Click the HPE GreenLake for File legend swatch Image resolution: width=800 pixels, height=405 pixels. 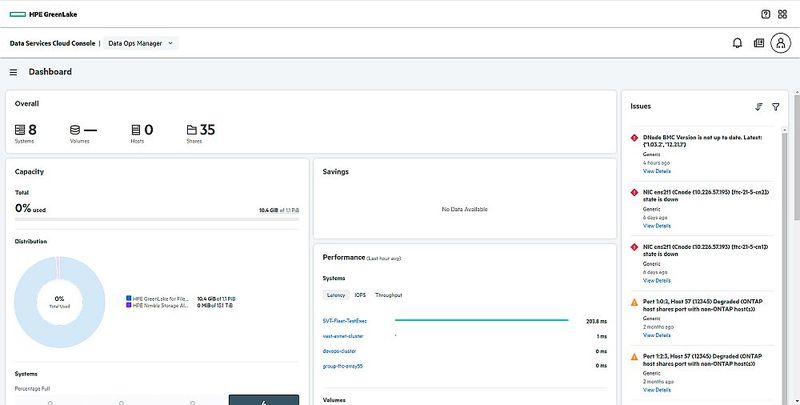coord(129,298)
